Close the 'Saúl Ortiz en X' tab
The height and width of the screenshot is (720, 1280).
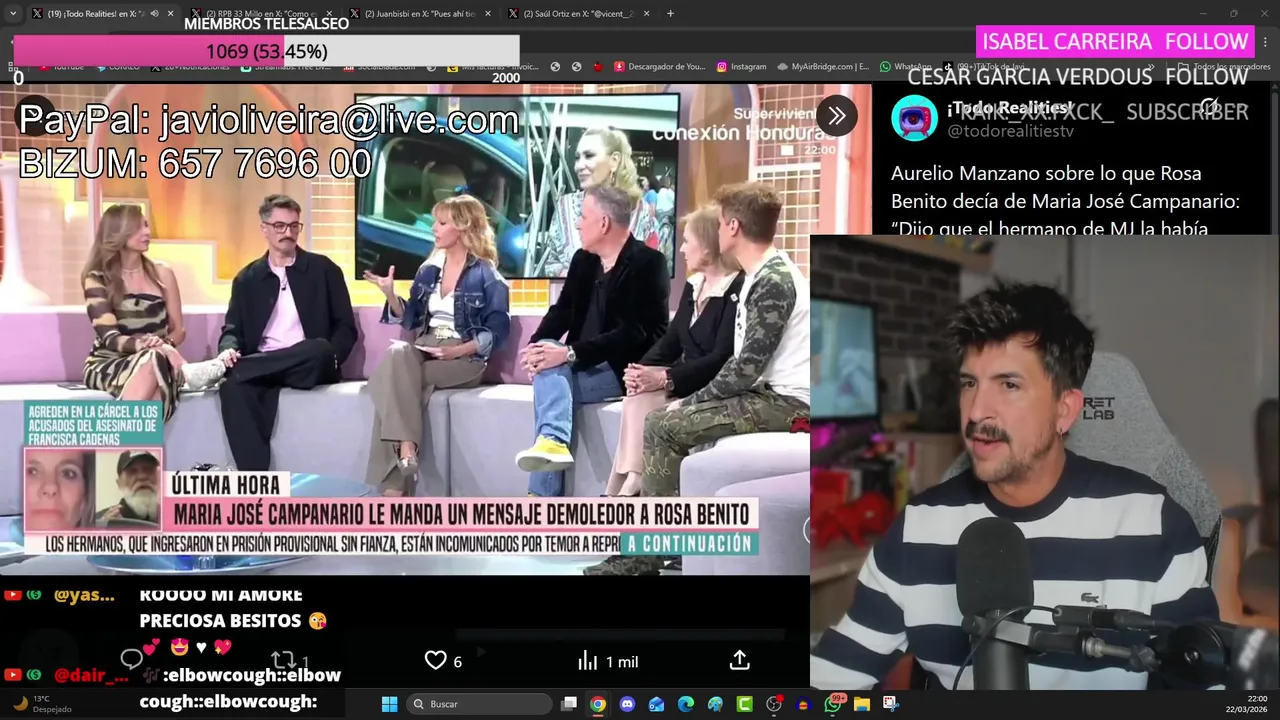click(x=647, y=14)
